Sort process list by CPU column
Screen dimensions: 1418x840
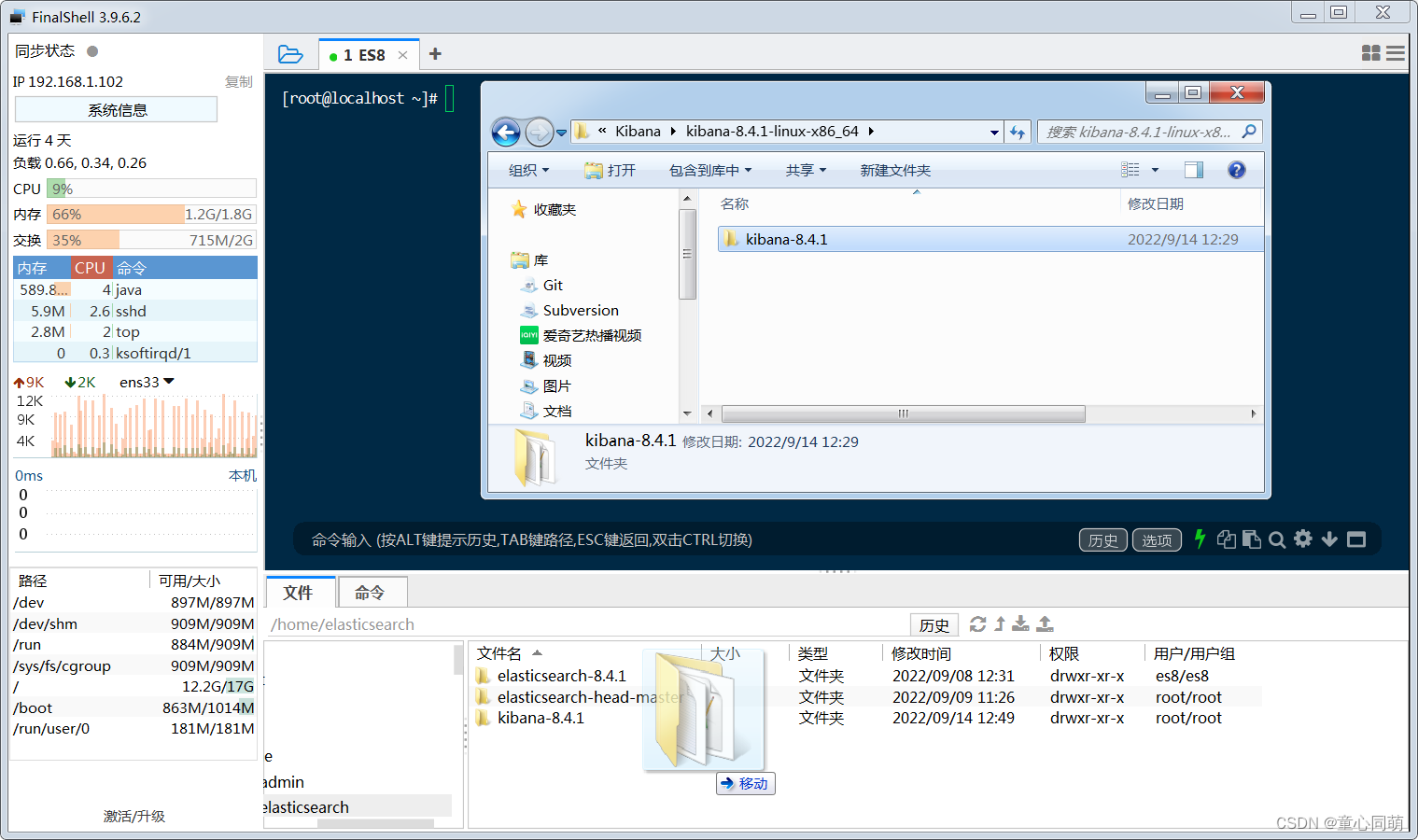(x=91, y=268)
